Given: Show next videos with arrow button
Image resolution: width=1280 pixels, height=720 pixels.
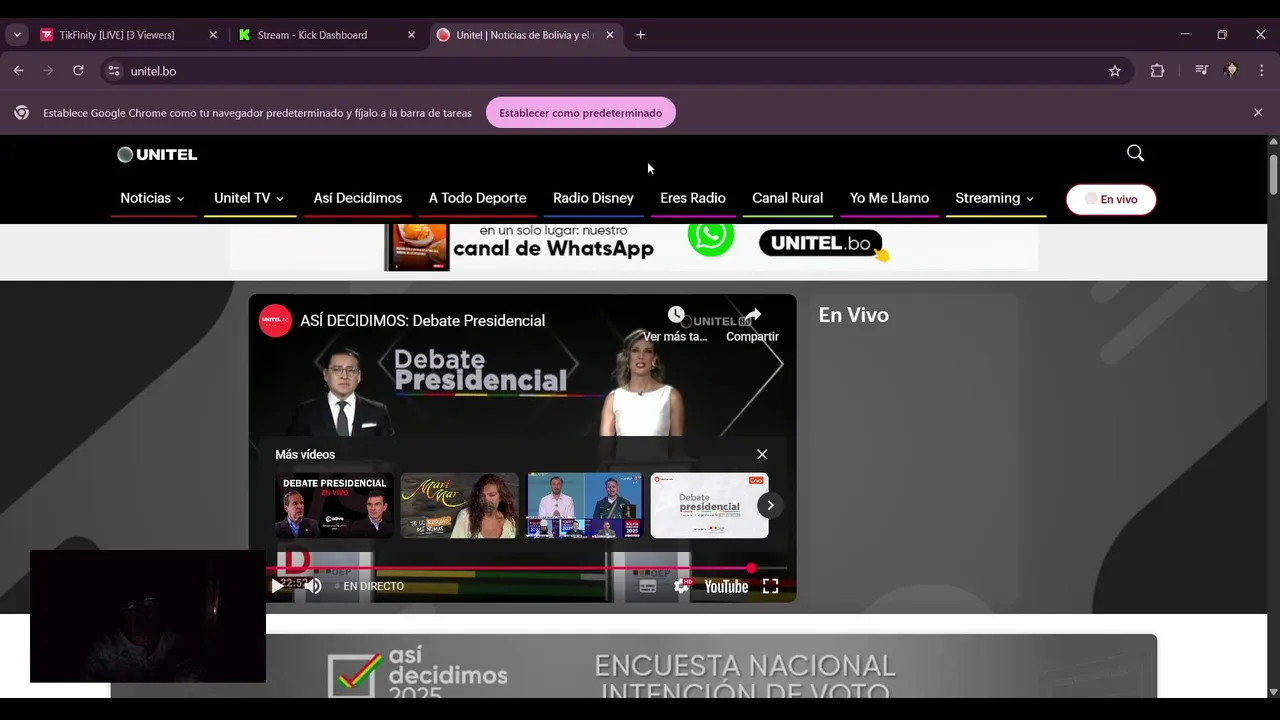Looking at the screenshot, I should coord(770,506).
